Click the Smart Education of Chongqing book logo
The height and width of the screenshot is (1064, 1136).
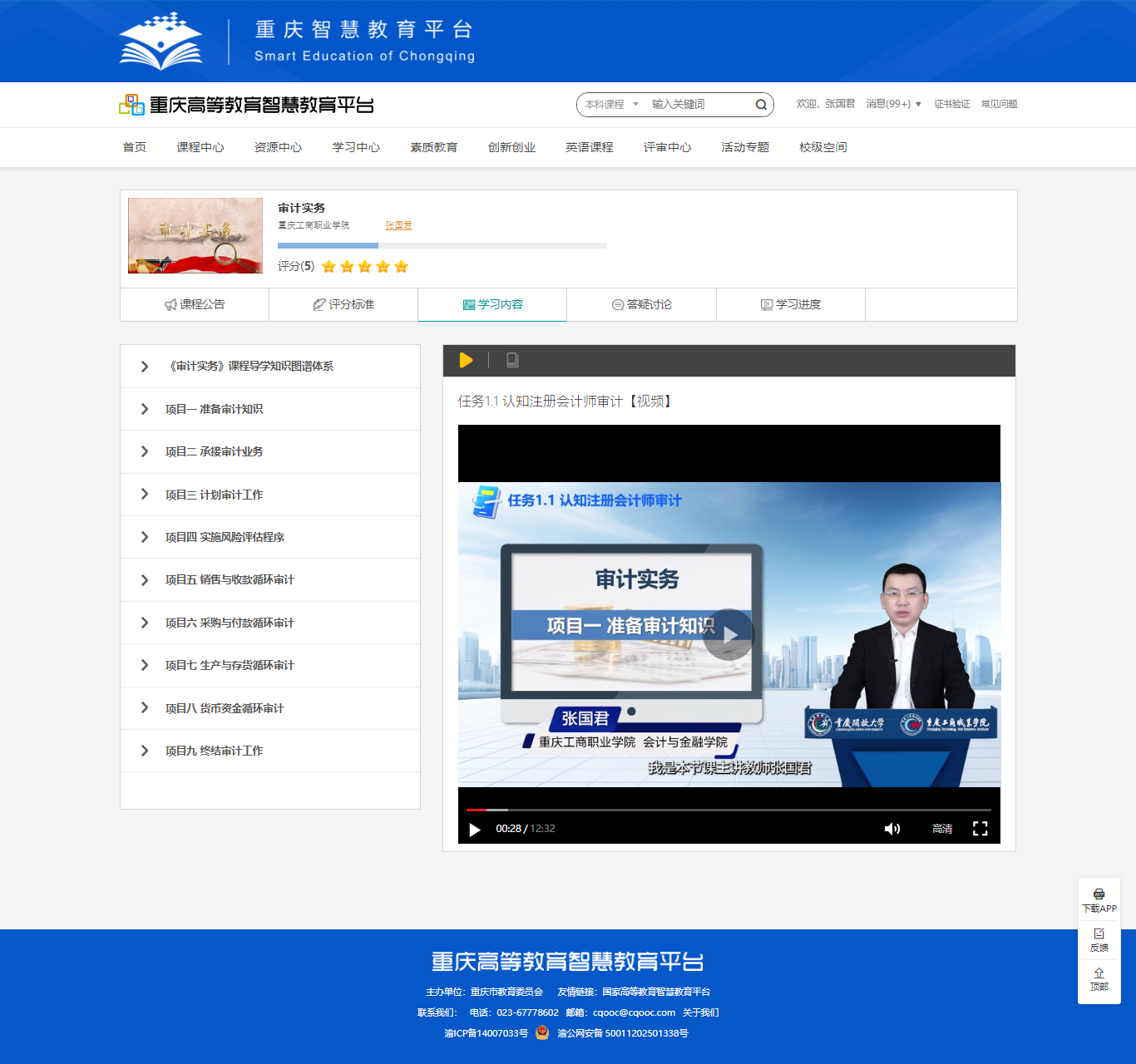tap(161, 41)
